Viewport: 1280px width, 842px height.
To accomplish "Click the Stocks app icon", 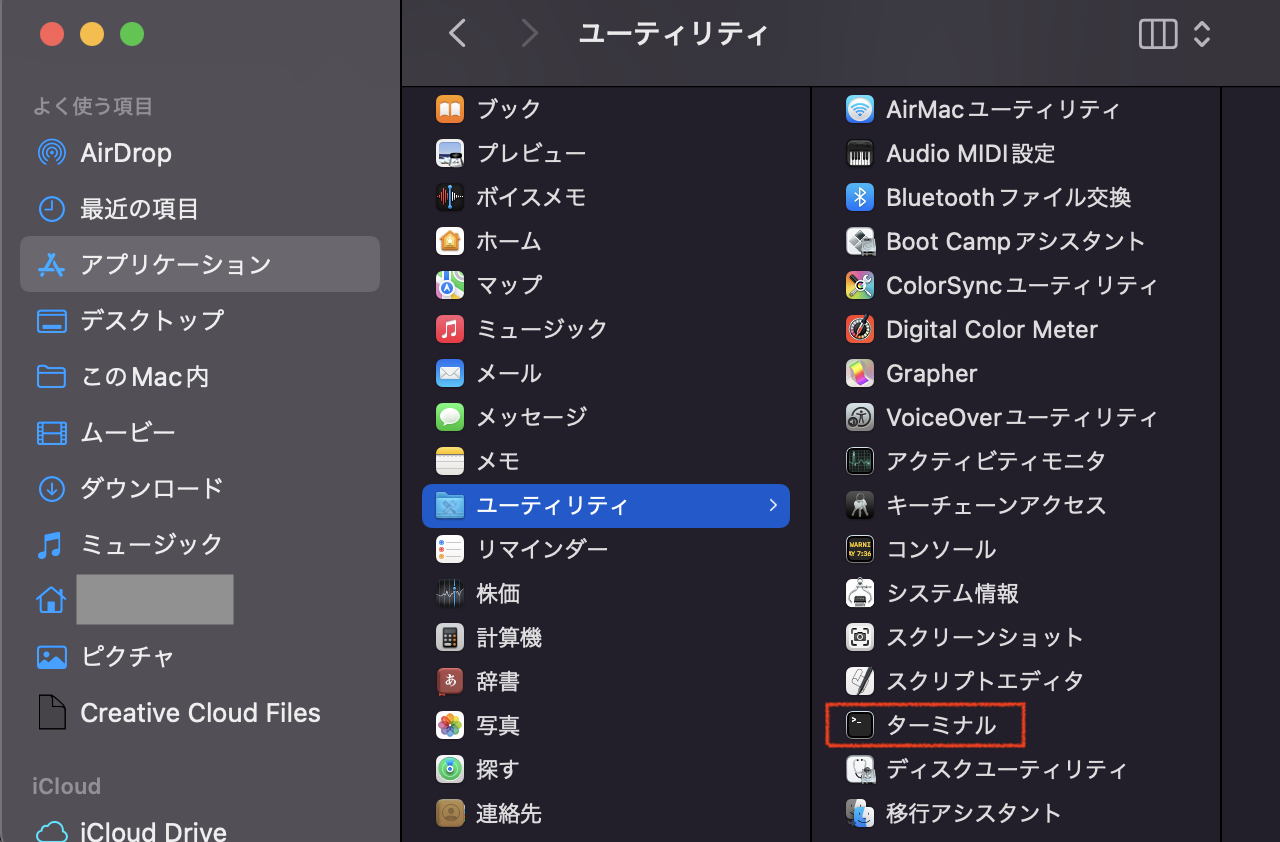I will [450, 593].
